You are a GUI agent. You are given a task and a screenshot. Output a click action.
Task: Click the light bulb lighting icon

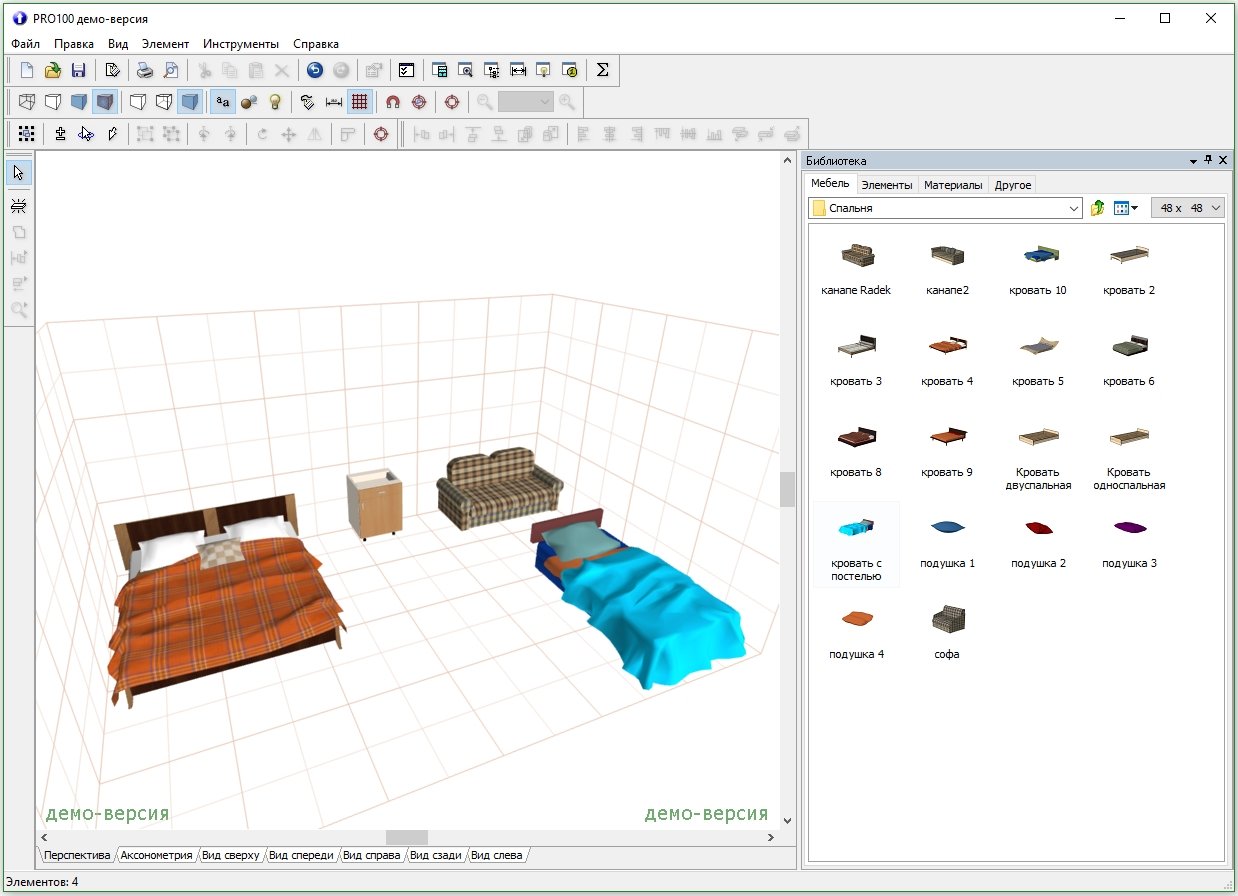(x=275, y=101)
